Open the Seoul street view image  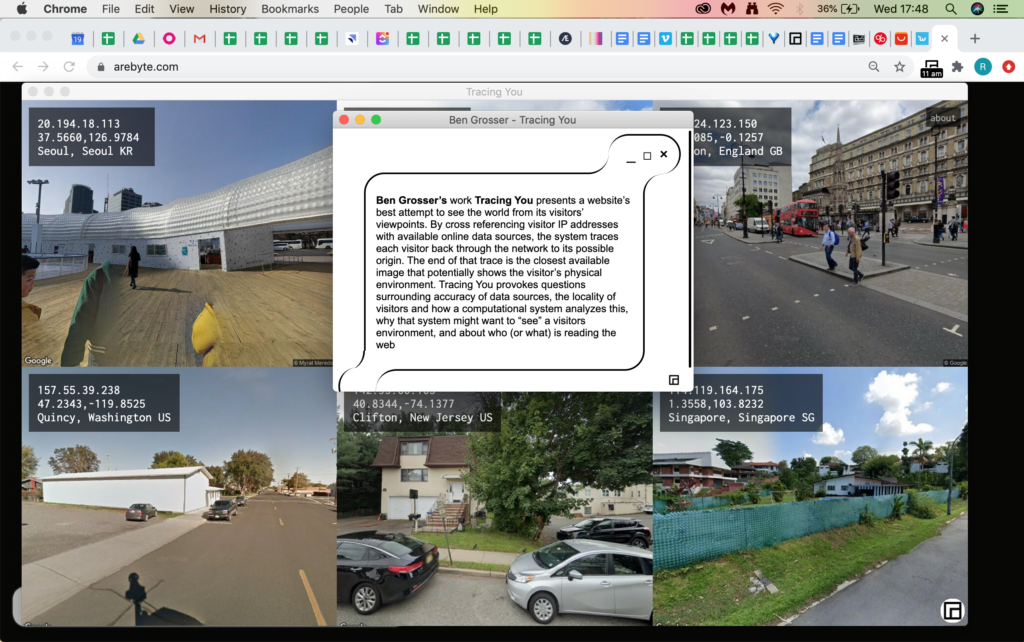point(179,233)
